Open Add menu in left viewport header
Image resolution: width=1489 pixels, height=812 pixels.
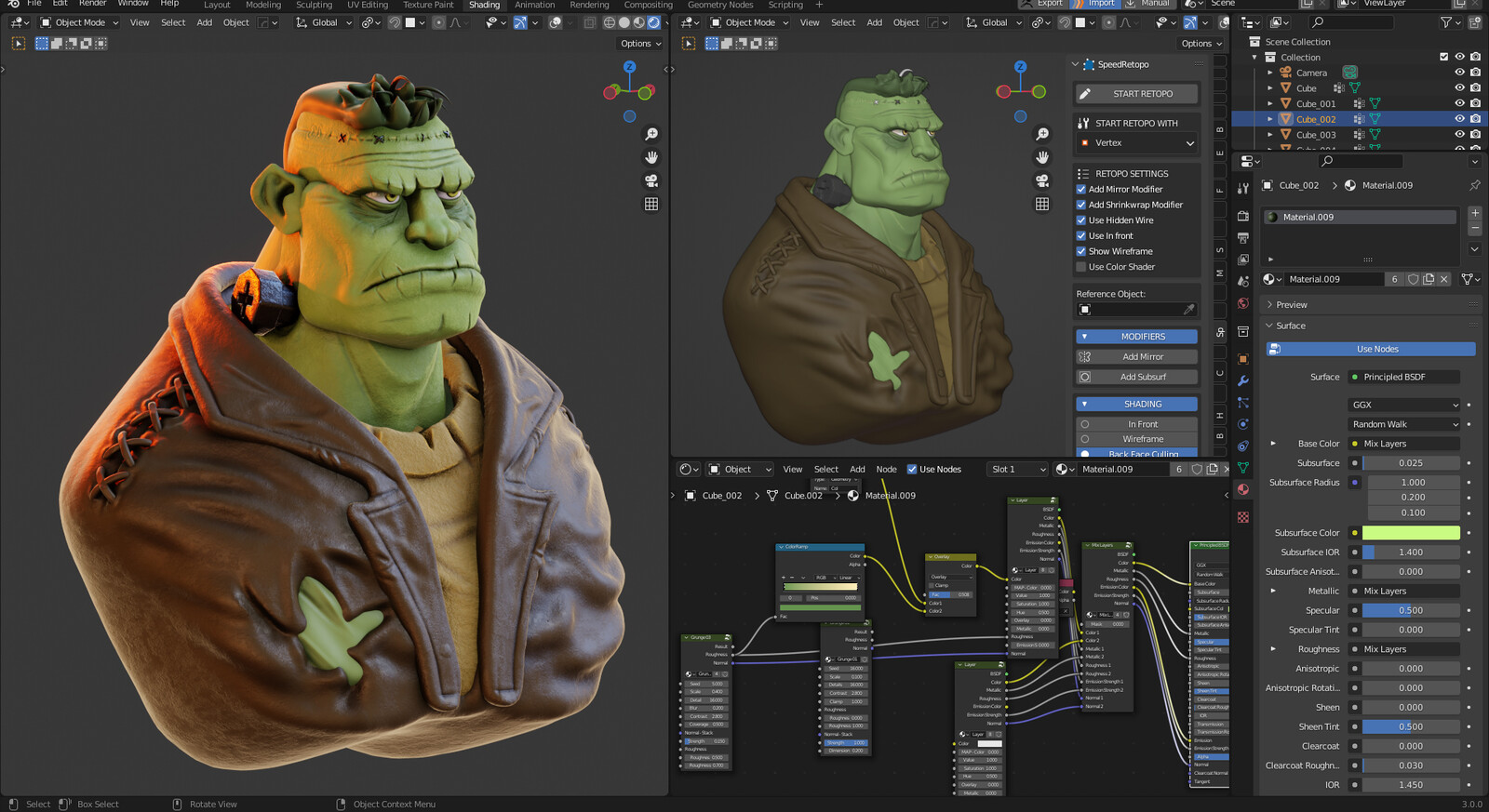(205, 22)
